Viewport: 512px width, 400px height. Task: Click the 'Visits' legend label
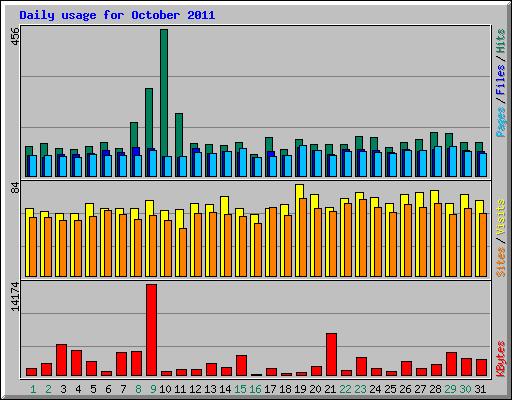(500, 218)
